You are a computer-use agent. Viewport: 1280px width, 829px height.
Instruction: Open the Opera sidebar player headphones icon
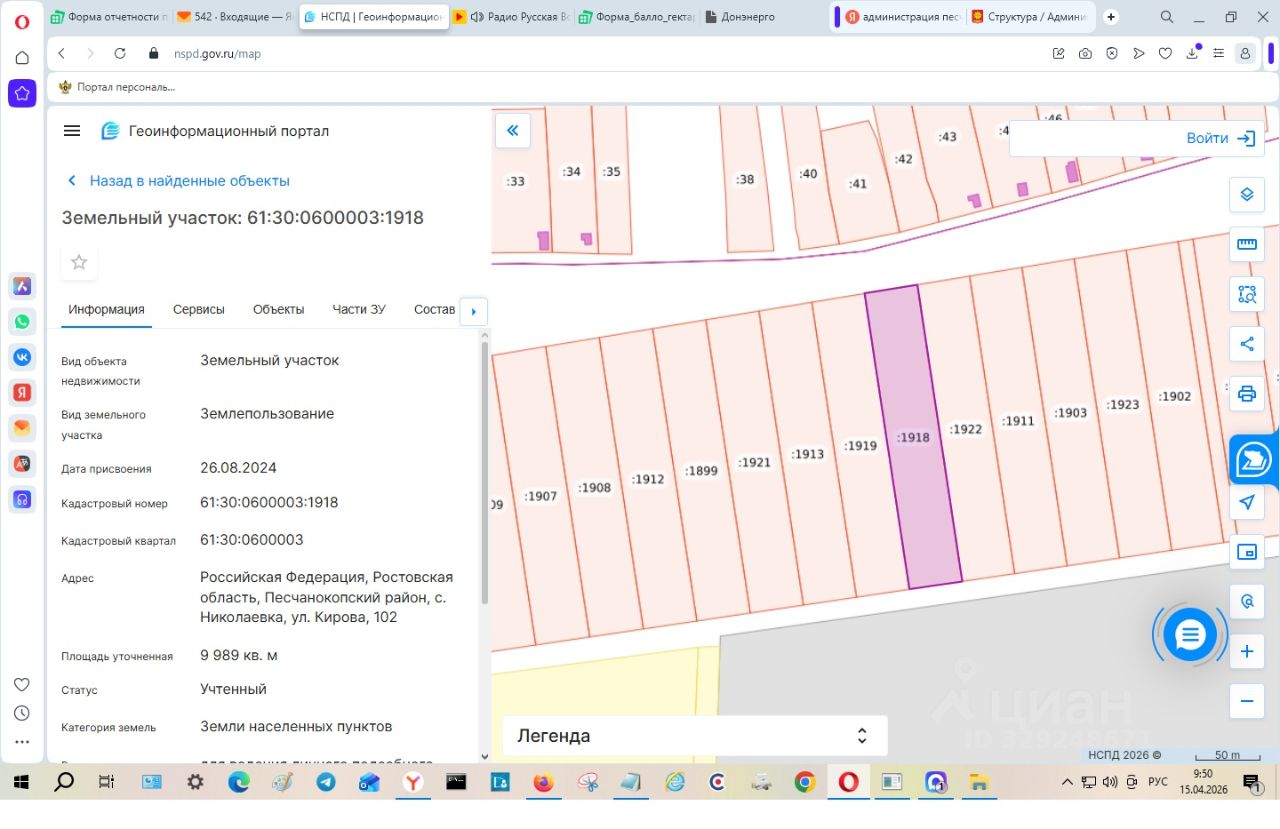click(x=22, y=498)
